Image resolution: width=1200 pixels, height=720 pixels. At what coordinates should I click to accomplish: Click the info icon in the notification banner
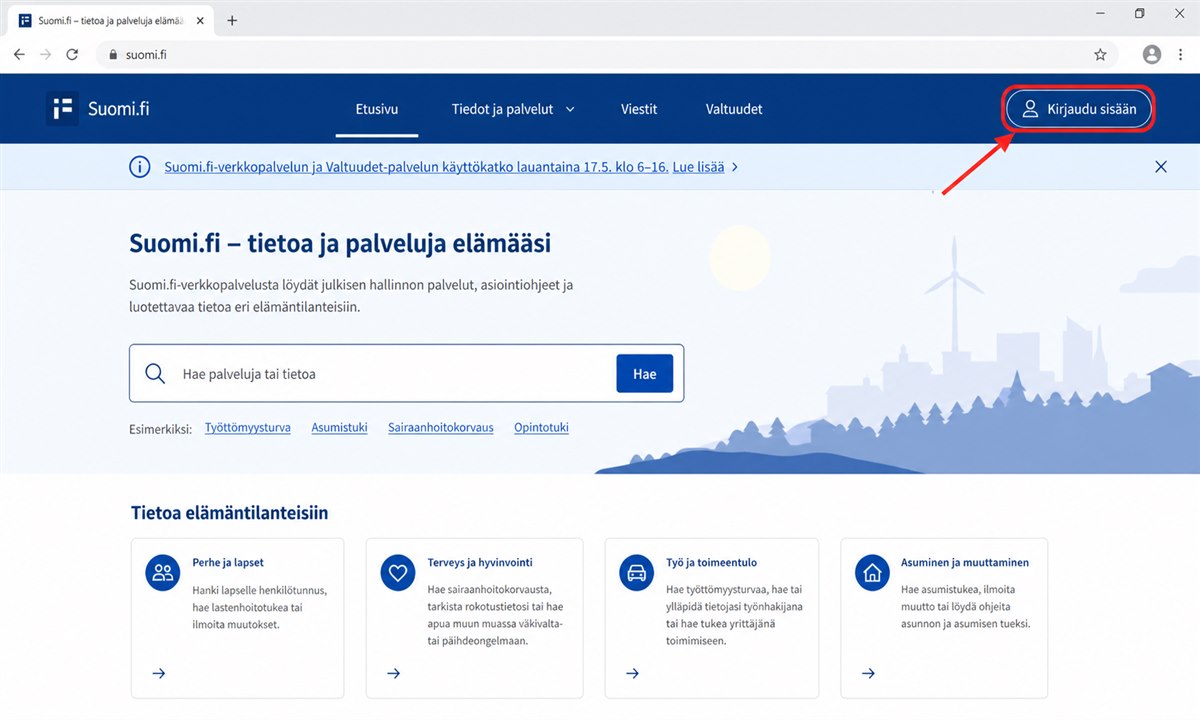pyautogui.click(x=140, y=167)
